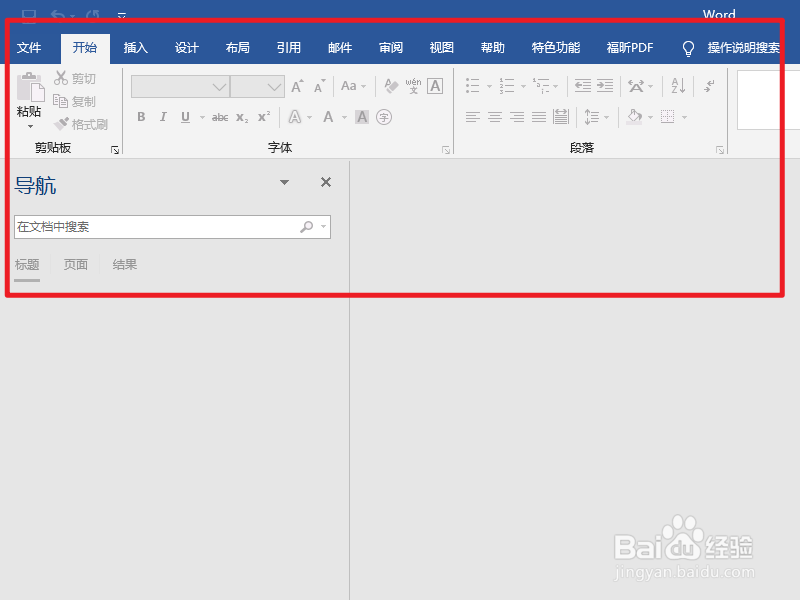Open the 邮件 (Mailings) tab
This screenshot has height=600, width=800.
[x=340, y=48]
